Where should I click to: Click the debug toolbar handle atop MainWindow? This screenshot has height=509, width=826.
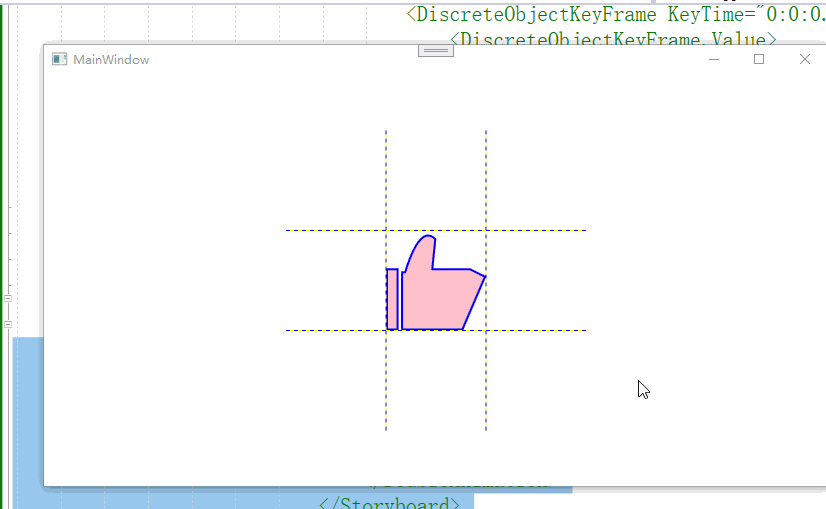436,51
